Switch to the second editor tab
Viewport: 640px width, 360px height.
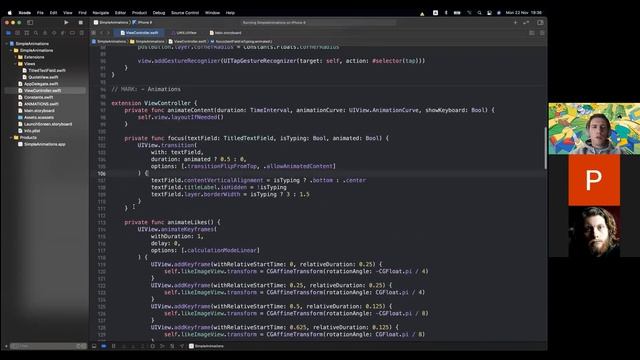184,33
